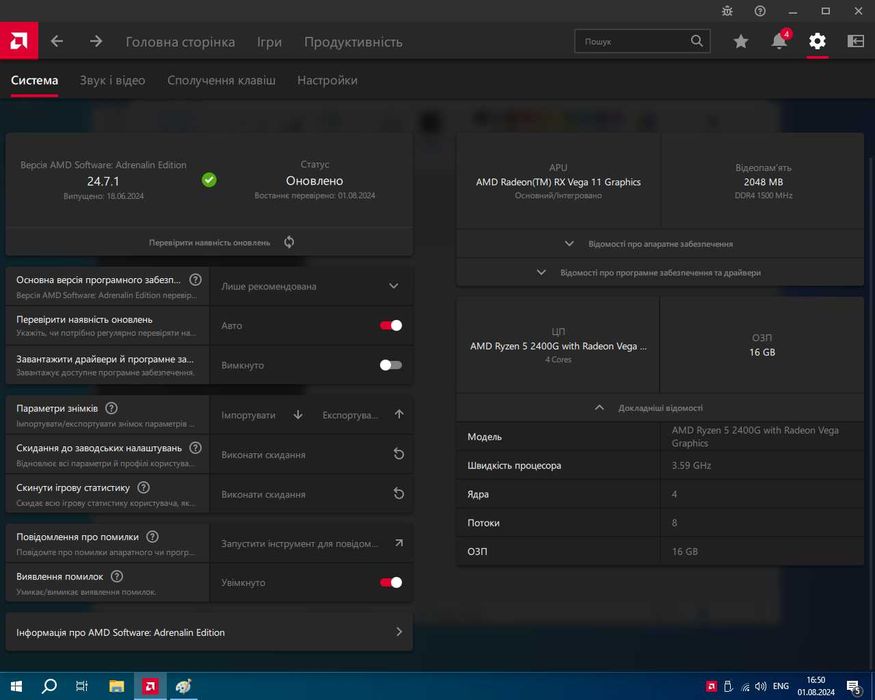The image size is (875, 700).
Task: Open File Explorer from the taskbar
Action: click(117, 686)
